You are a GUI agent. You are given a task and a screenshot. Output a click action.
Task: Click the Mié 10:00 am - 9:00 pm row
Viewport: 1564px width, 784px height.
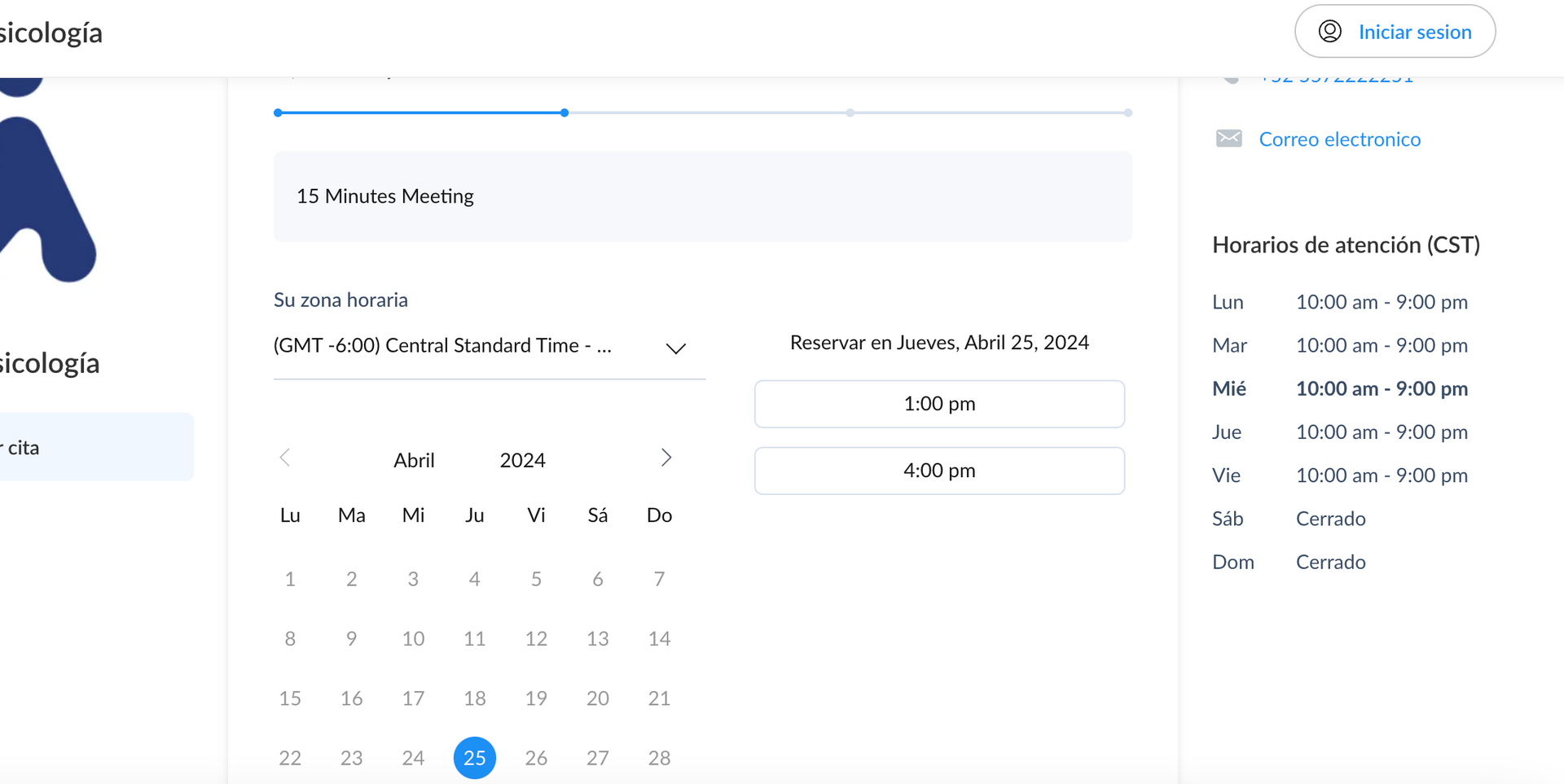(x=1340, y=388)
